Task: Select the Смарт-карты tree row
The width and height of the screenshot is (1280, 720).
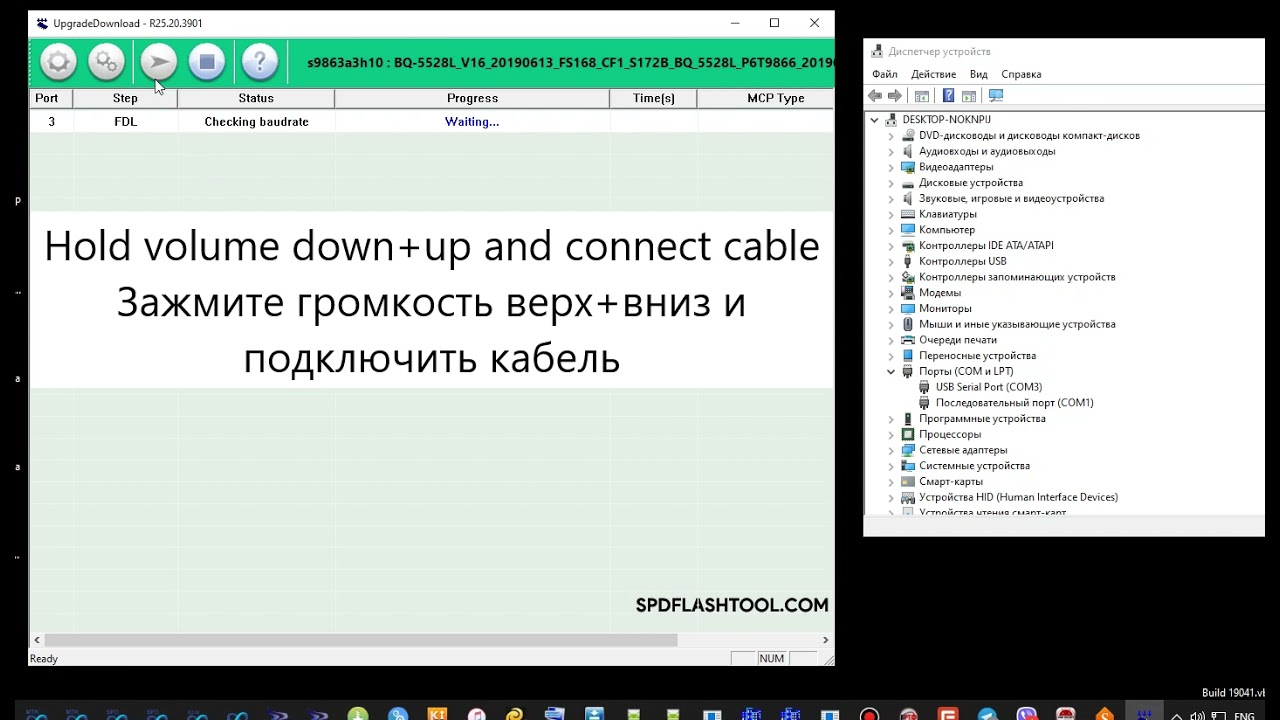Action: (950, 482)
